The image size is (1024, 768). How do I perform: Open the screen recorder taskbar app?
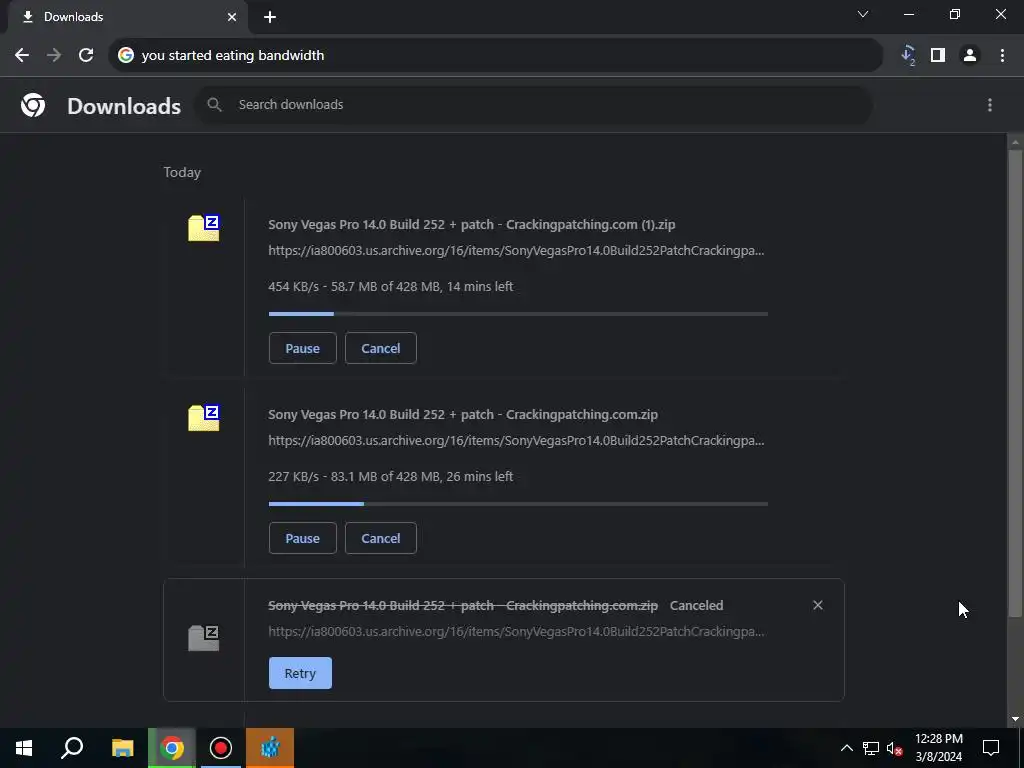221,748
